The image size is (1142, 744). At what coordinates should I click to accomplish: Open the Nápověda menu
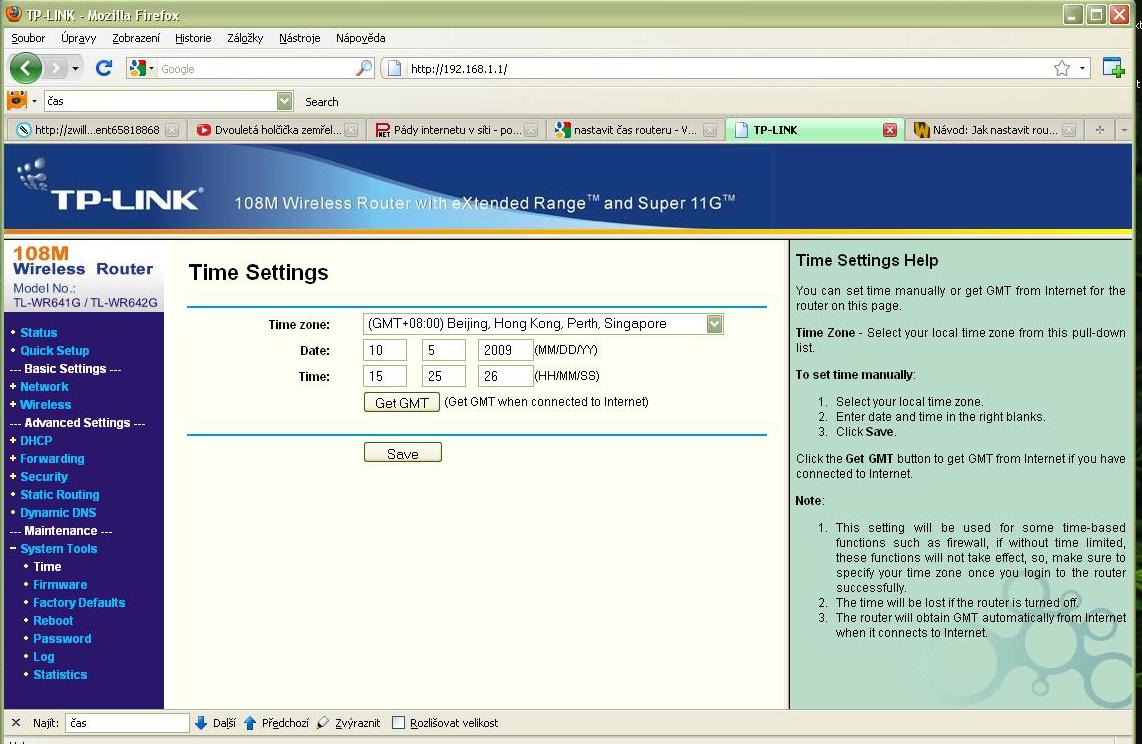click(361, 38)
